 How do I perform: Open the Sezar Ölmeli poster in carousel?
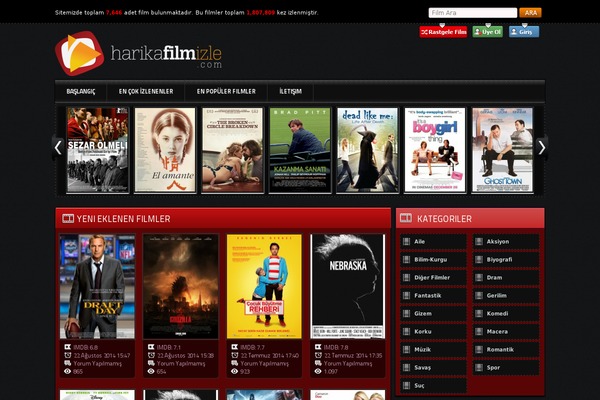pos(98,150)
